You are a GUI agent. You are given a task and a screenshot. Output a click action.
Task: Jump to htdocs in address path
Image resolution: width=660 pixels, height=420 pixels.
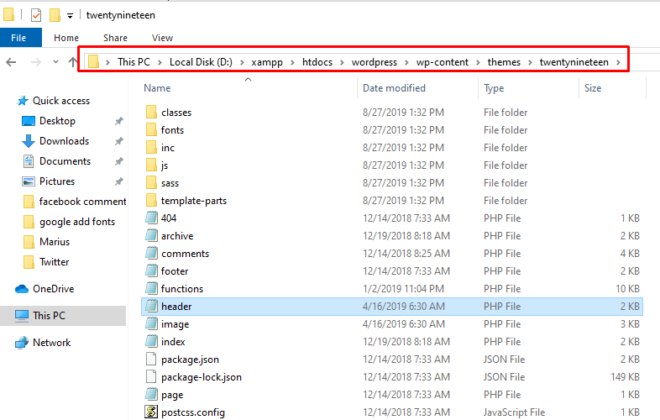click(x=317, y=62)
